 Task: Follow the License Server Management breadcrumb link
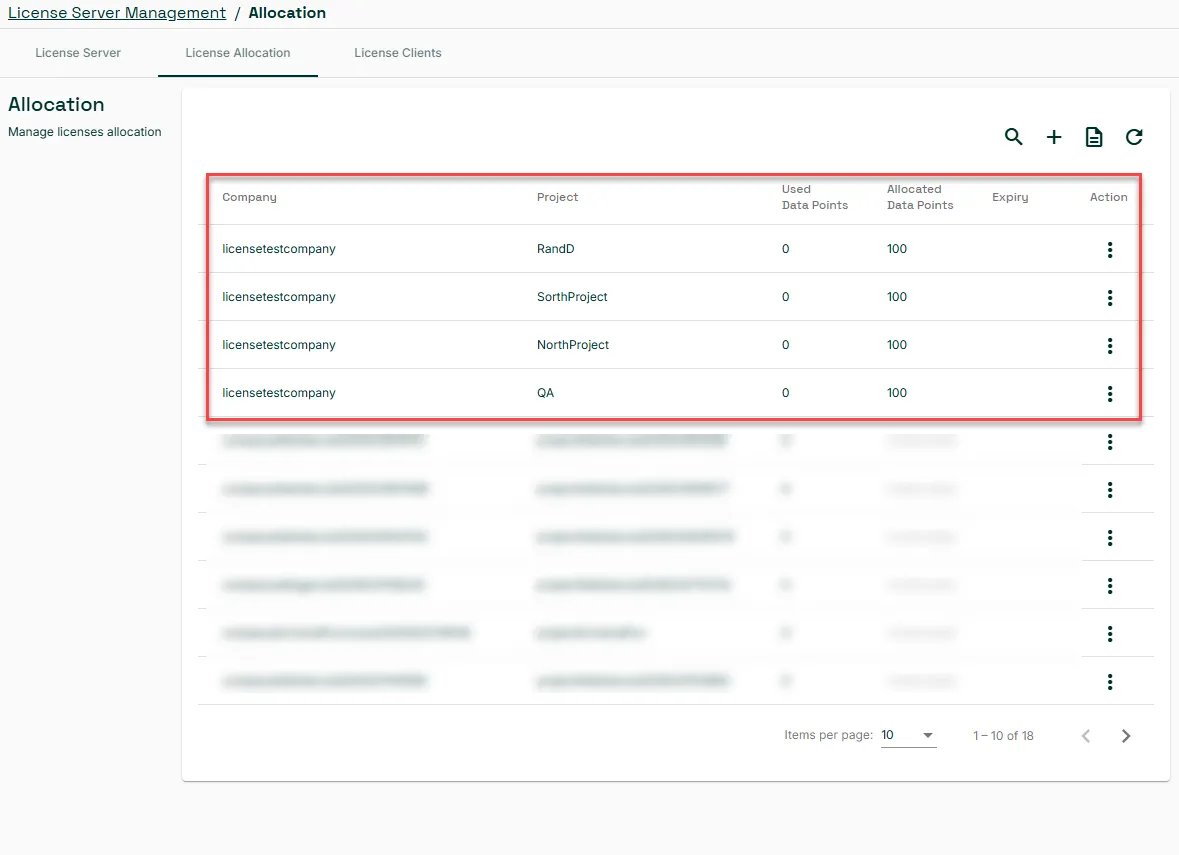[x=117, y=13]
